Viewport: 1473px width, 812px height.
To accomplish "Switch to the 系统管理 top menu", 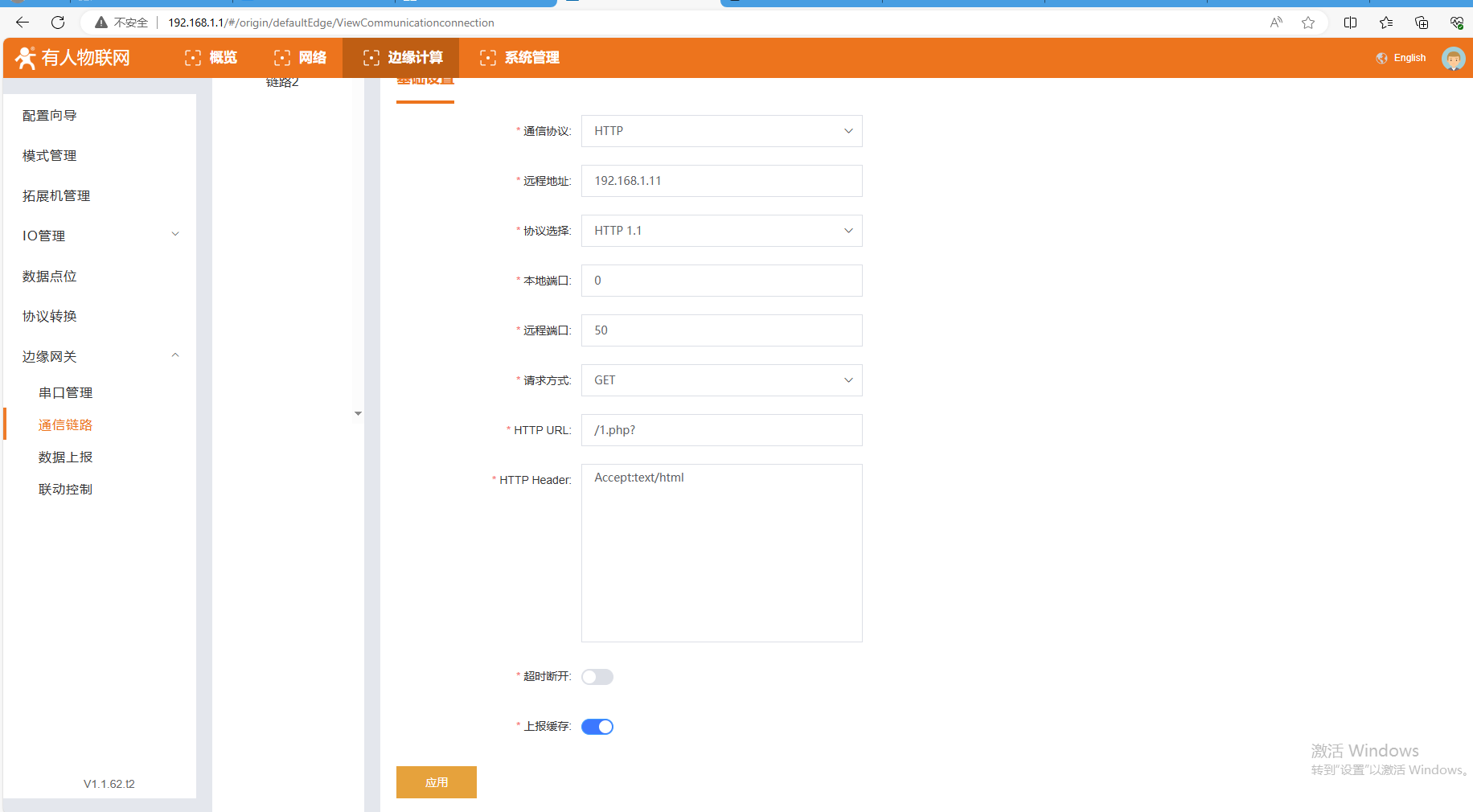I will 519,58.
